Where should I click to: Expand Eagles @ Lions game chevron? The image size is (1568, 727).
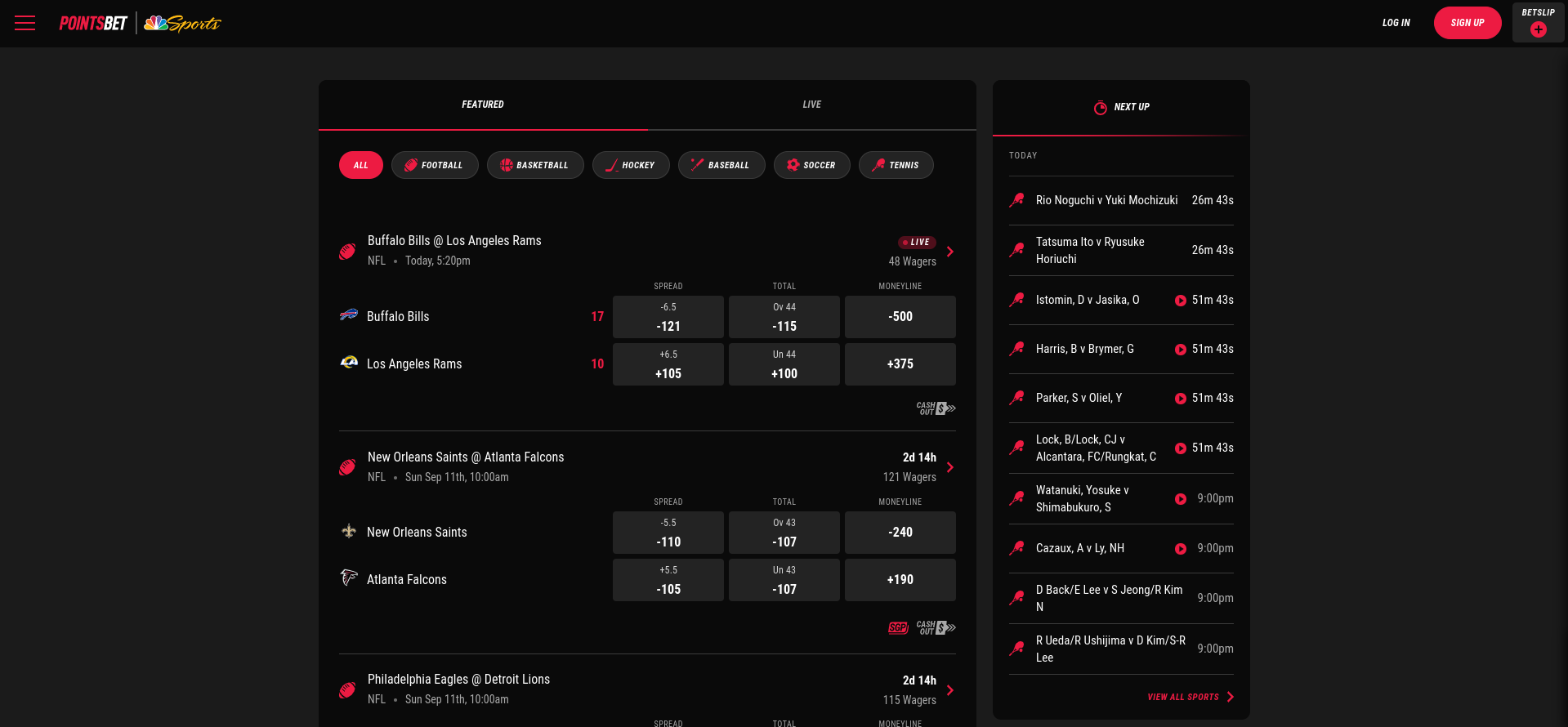tap(949, 690)
